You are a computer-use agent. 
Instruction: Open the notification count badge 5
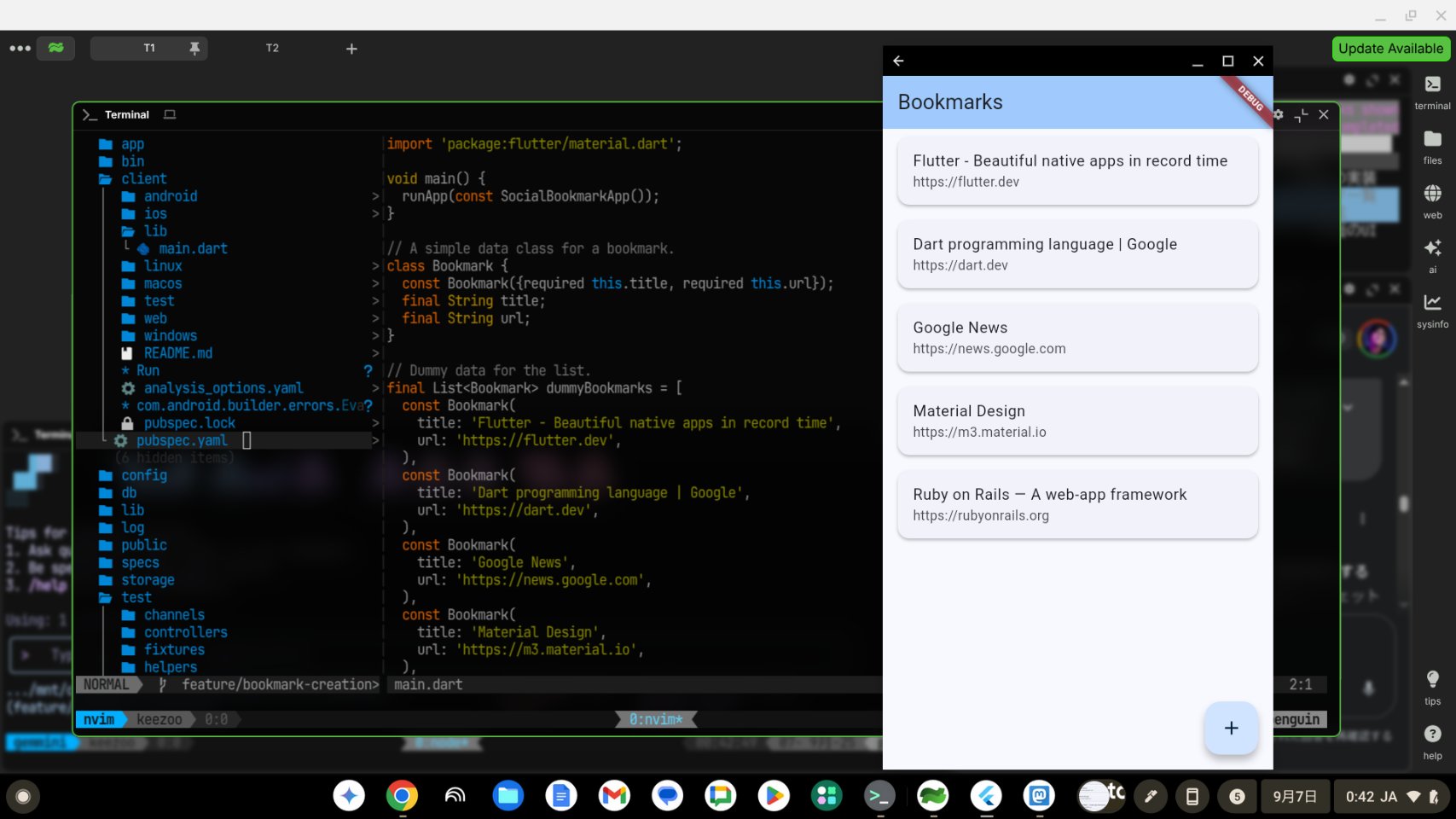pyautogui.click(x=1237, y=797)
